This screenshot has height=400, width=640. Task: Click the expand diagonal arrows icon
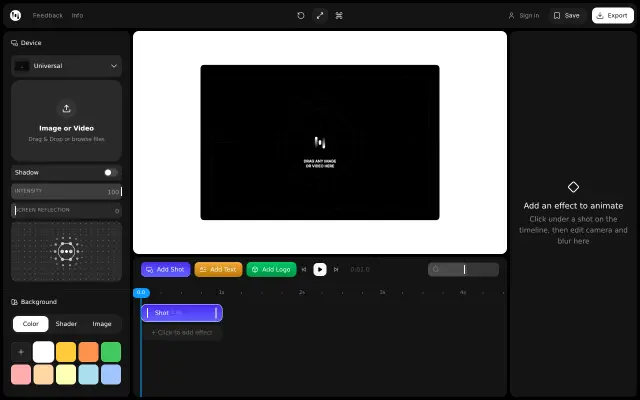pyautogui.click(x=320, y=16)
